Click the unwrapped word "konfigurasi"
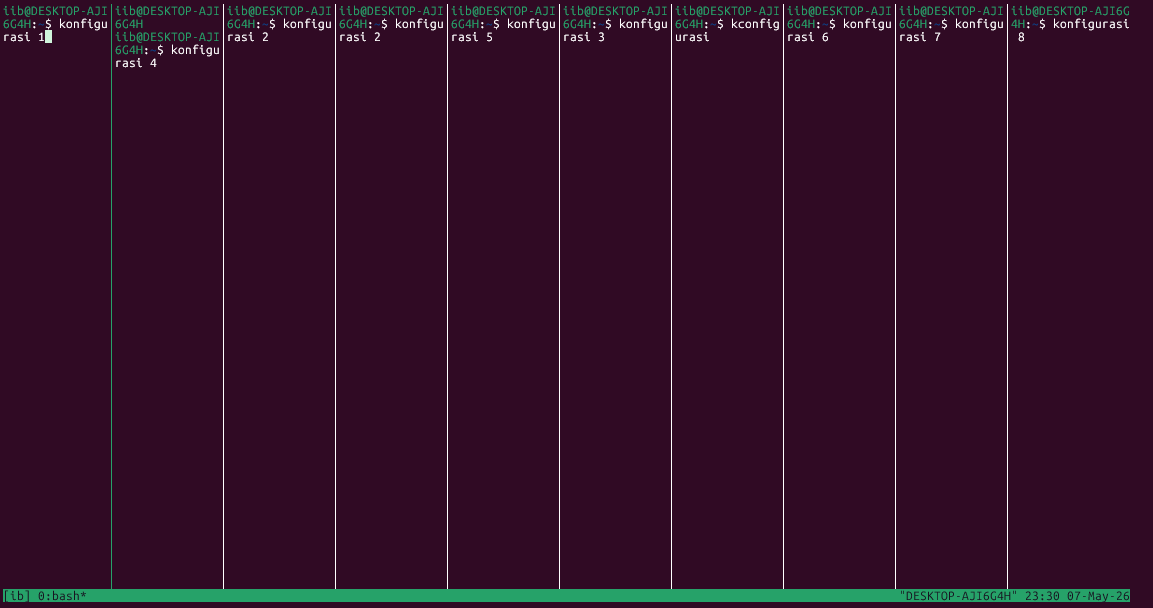The width and height of the screenshot is (1153, 608). pyautogui.click(x=1090, y=24)
